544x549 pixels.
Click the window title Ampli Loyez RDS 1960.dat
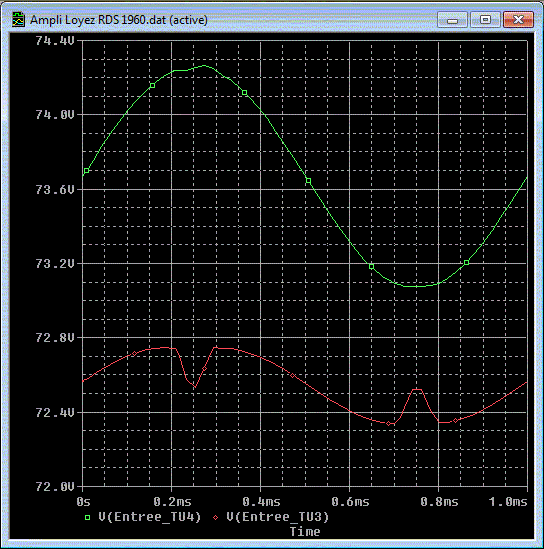tap(98, 20)
